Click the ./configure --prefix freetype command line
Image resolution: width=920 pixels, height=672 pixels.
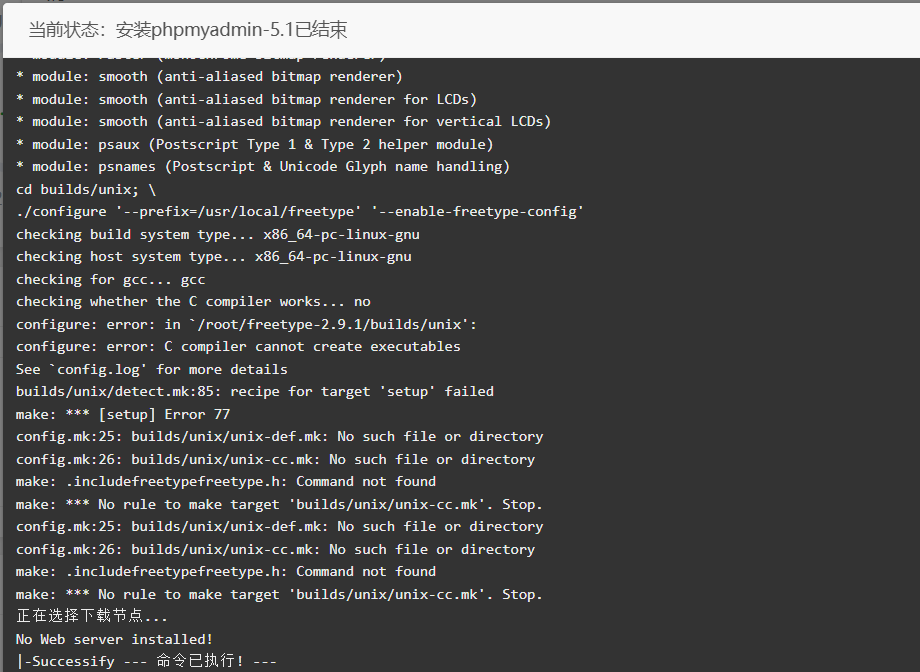pyautogui.click(x=300, y=211)
